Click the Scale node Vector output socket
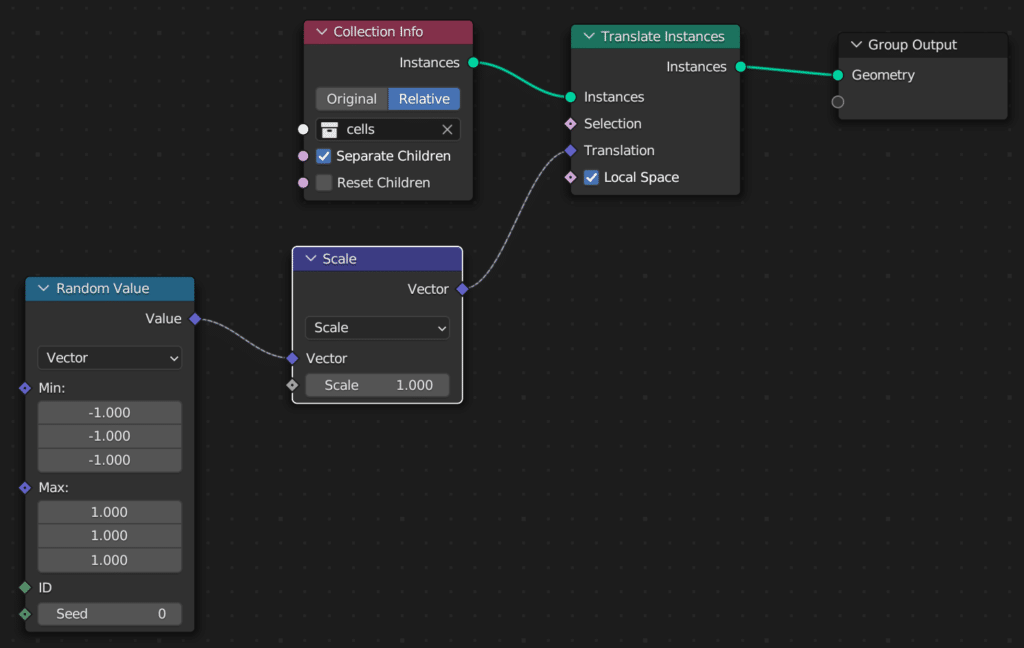Image resolution: width=1024 pixels, height=648 pixels. [x=462, y=289]
